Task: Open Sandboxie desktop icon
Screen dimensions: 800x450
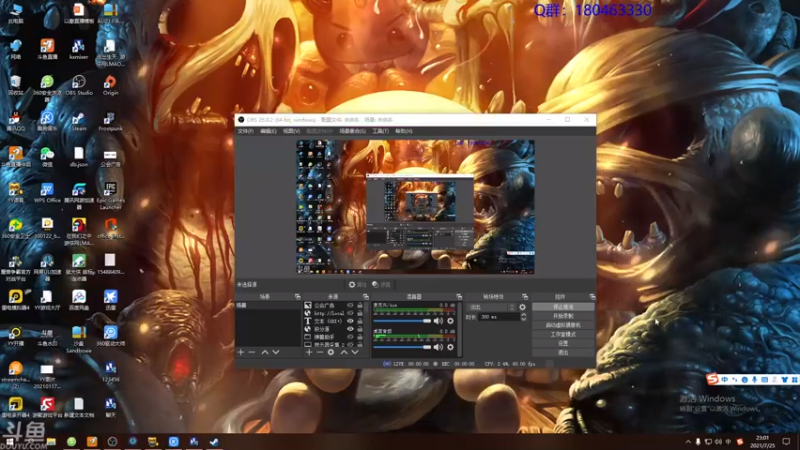Action: [79, 339]
